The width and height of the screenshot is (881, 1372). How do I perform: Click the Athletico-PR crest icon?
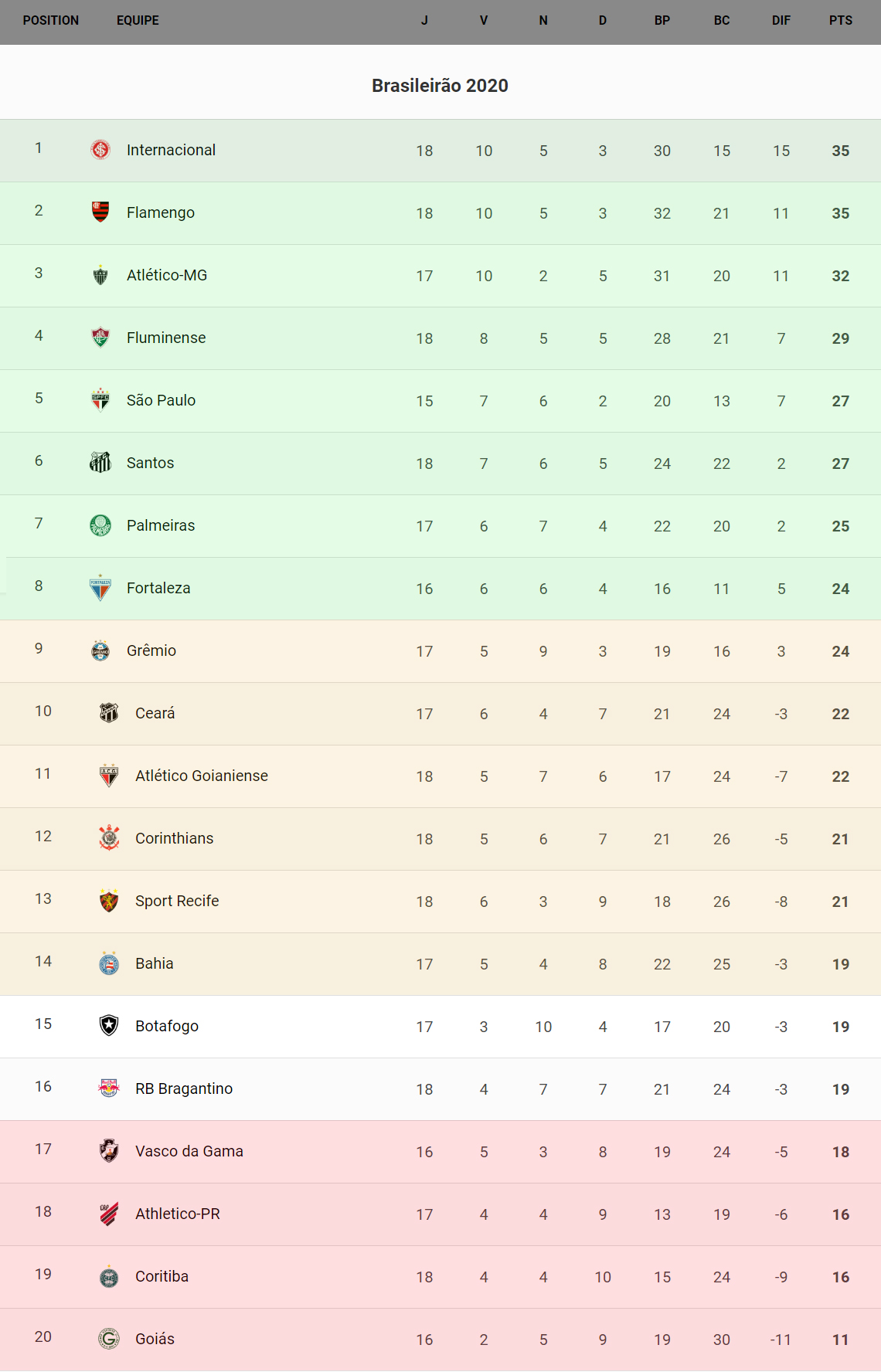pos(109,1214)
